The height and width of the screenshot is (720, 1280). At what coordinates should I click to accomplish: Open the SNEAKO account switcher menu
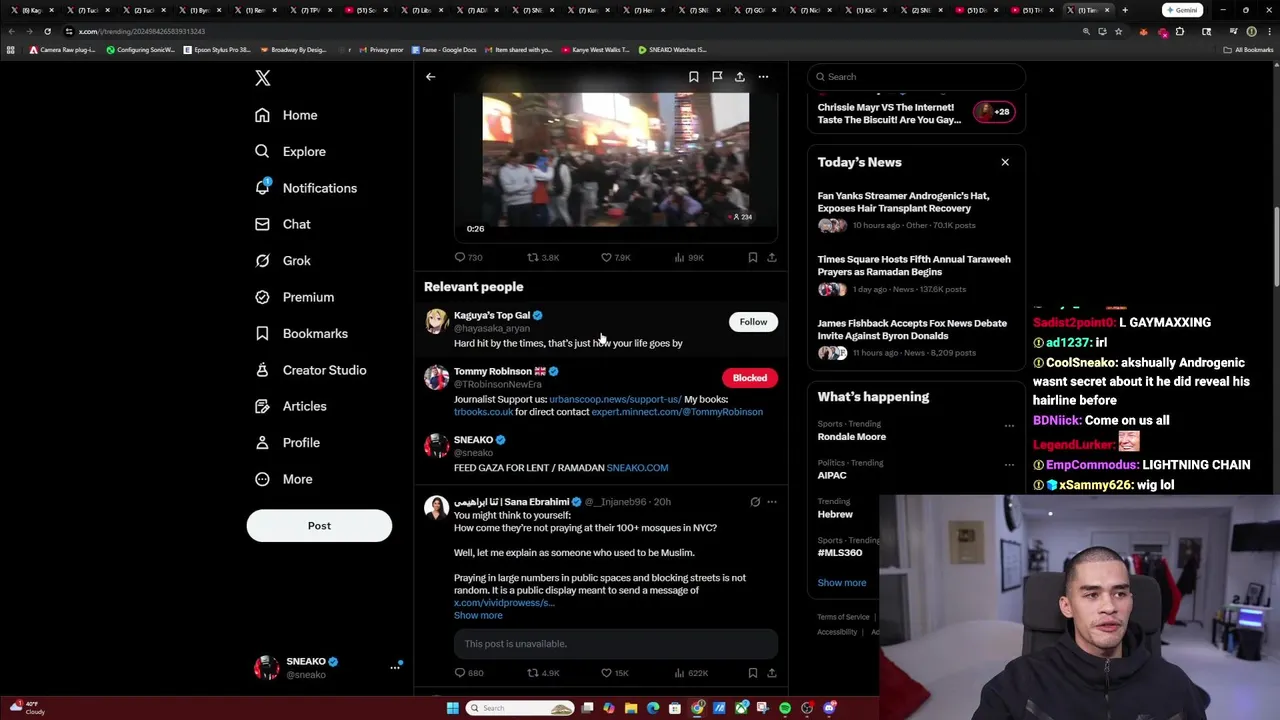395,667
